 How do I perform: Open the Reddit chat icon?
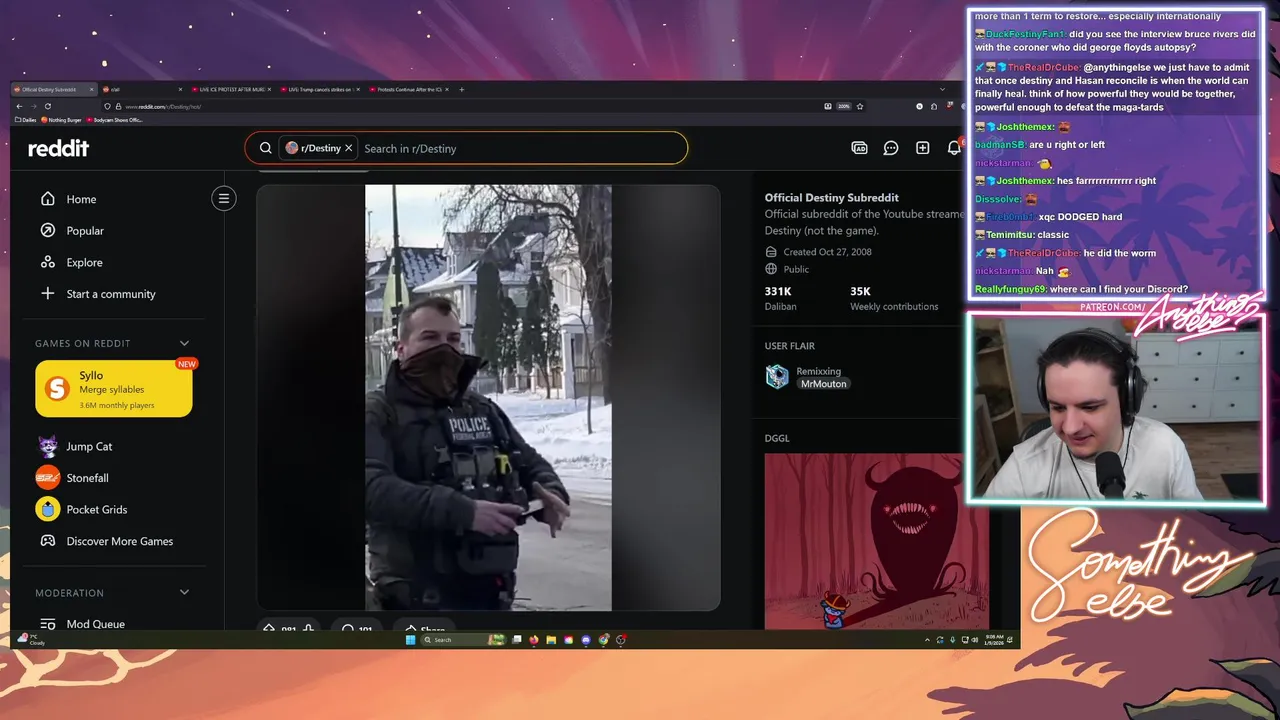click(891, 148)
